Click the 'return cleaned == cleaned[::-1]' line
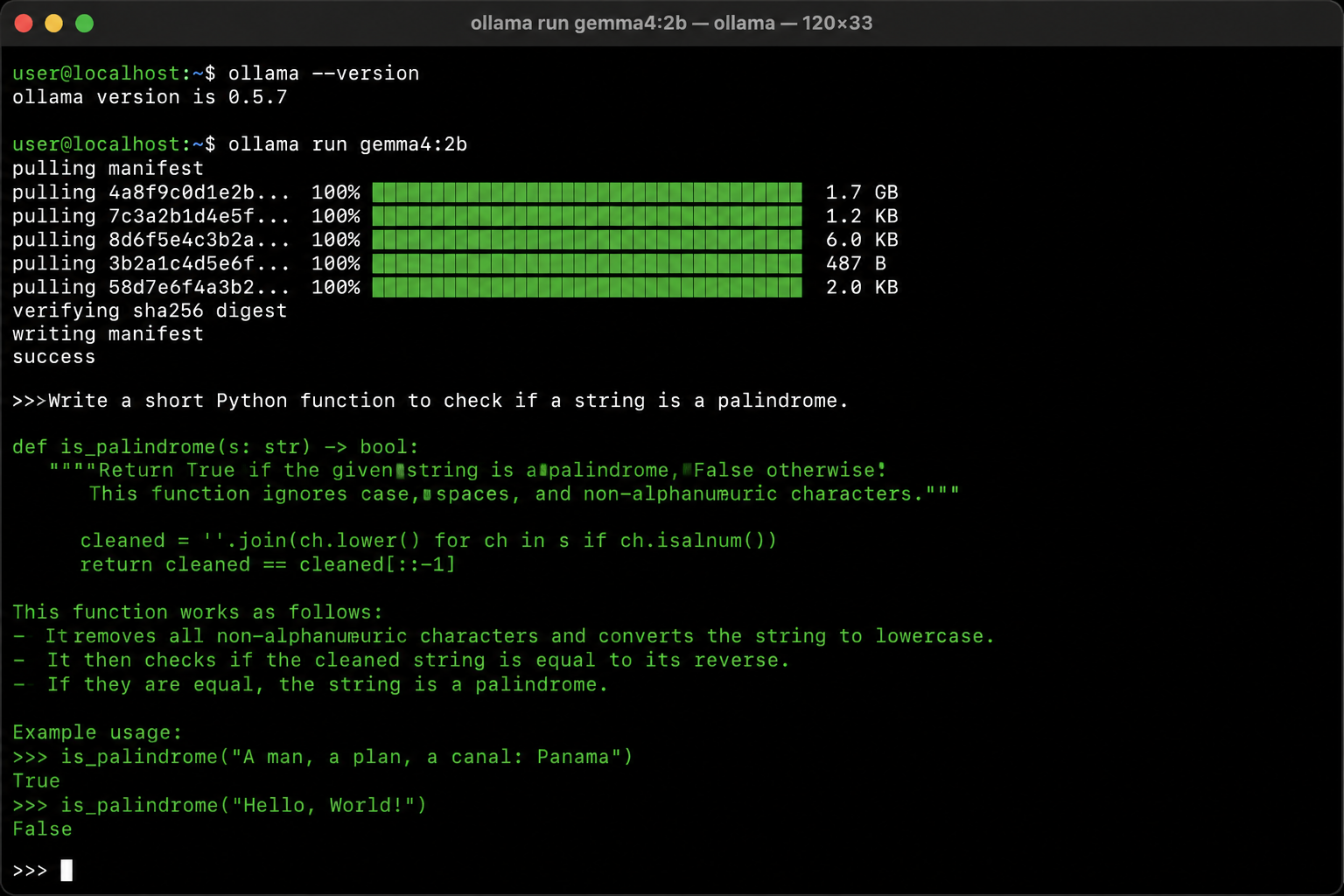 point(268,564)
